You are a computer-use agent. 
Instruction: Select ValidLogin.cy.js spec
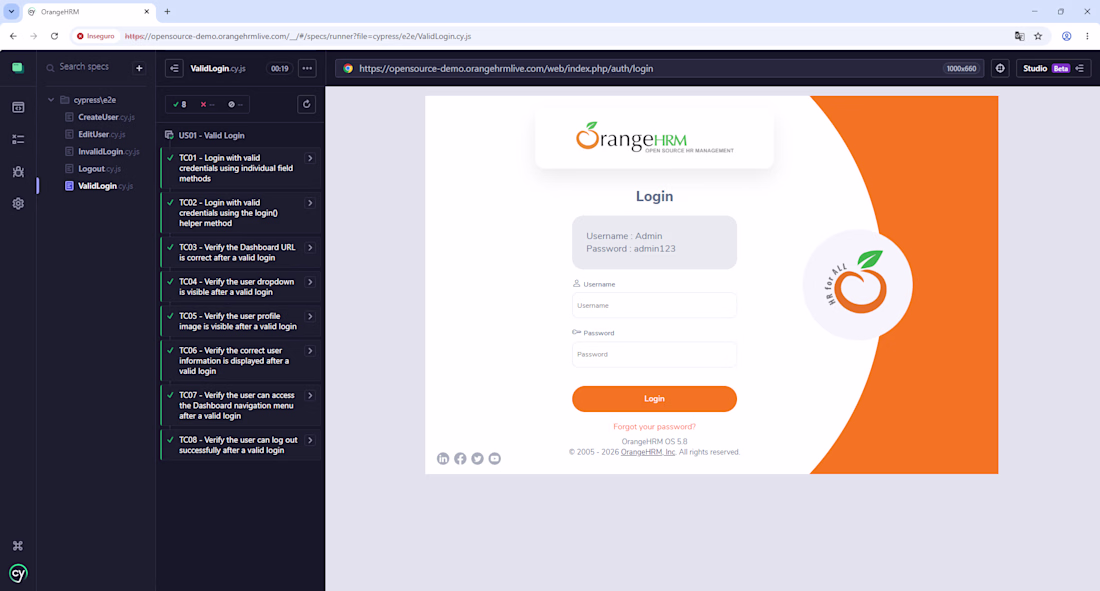tap(105, 186)
